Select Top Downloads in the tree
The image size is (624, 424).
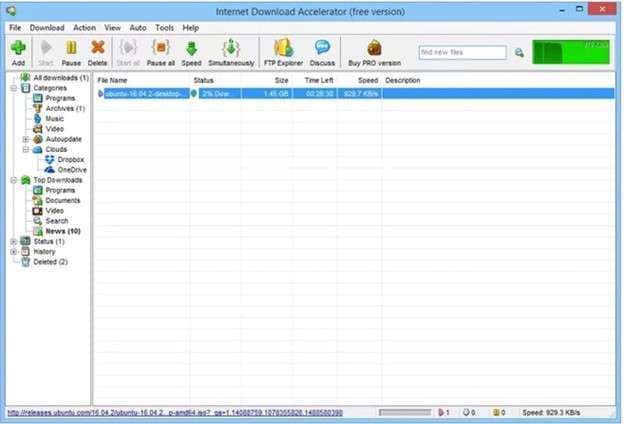[58, 180]
